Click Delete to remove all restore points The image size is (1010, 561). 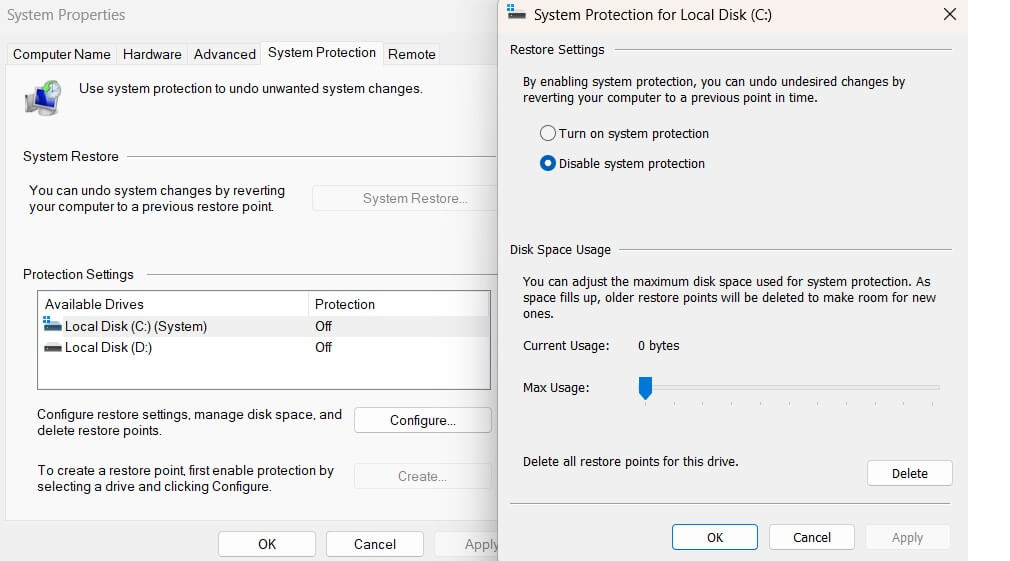coord(909,473)
